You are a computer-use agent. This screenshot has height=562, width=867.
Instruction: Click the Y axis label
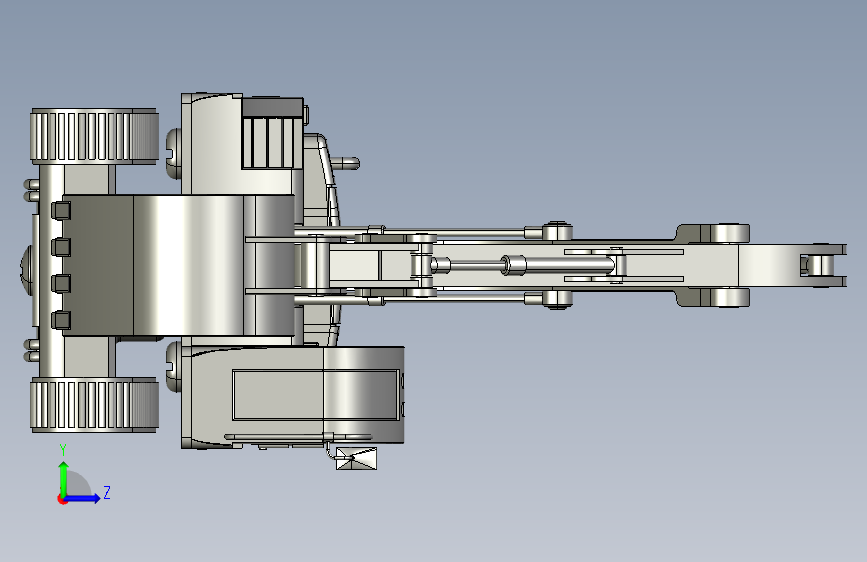(x=63, y=450)
